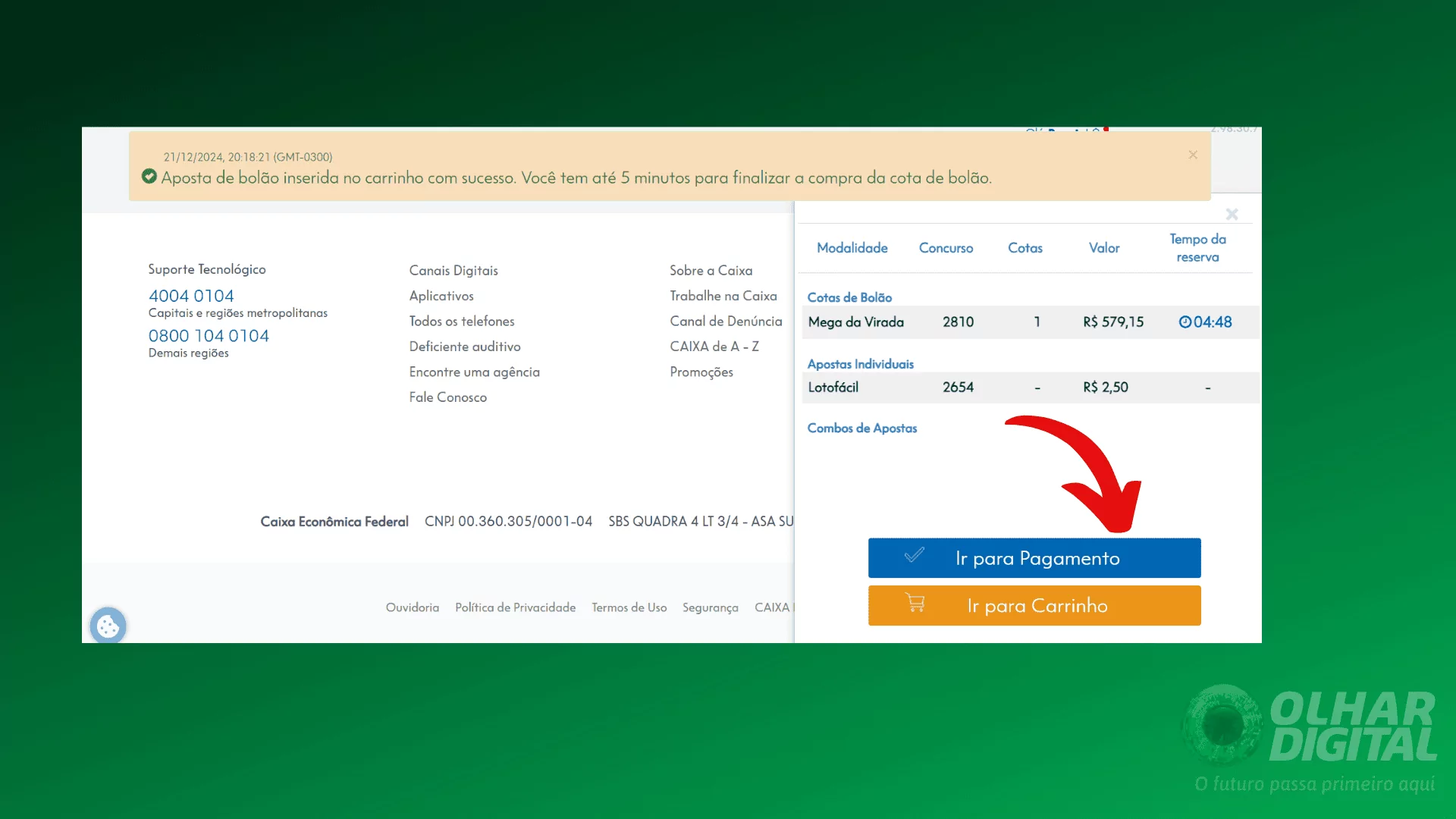This screenshot has width=1456, height=819.
Task: Click the Mega da Virada cotas value 1
Action: [x=1037, y=322]
